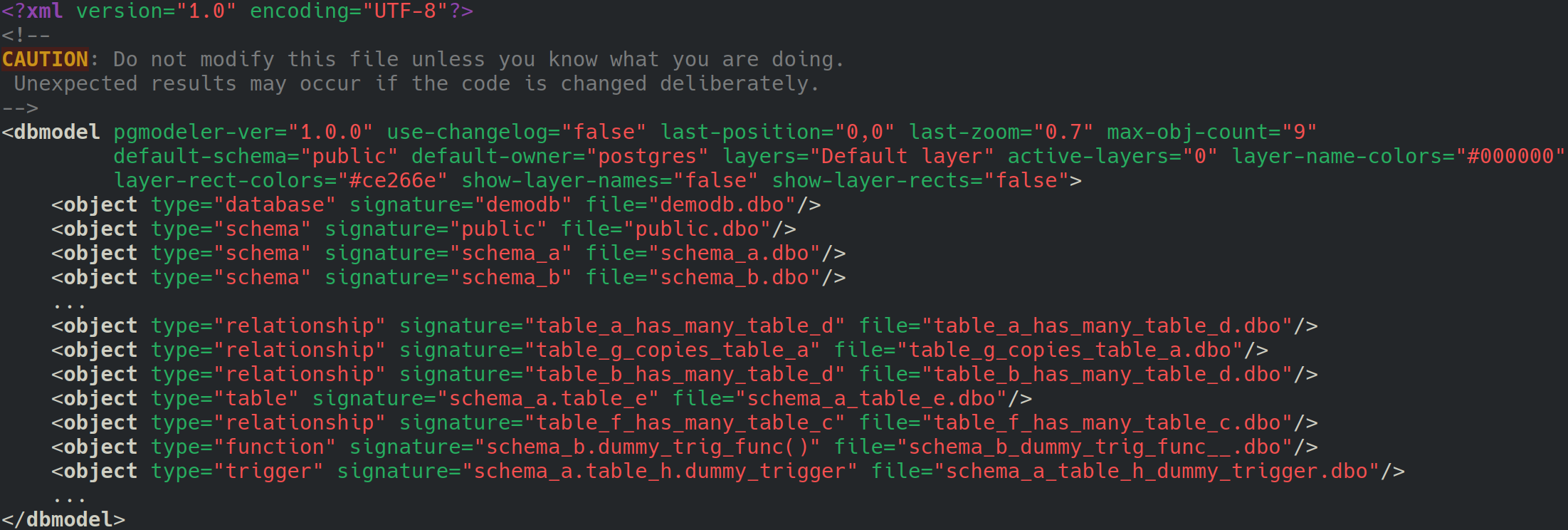This screenshot has width=1568, height=530.
Task: Click the show-layer-names "false" value
Action: [x=716, y=180]
